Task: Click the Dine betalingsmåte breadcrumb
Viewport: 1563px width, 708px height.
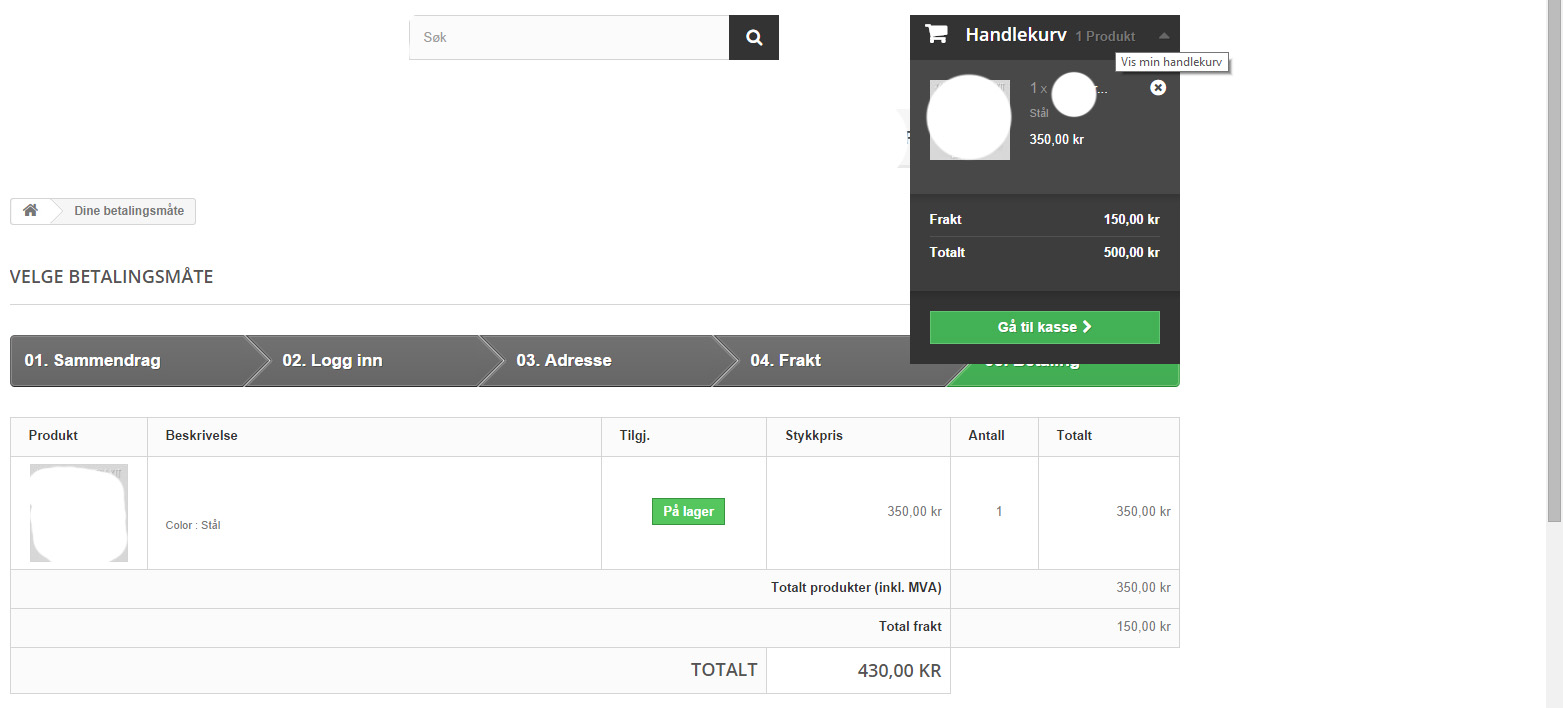Action: click(x=129, y=211)
